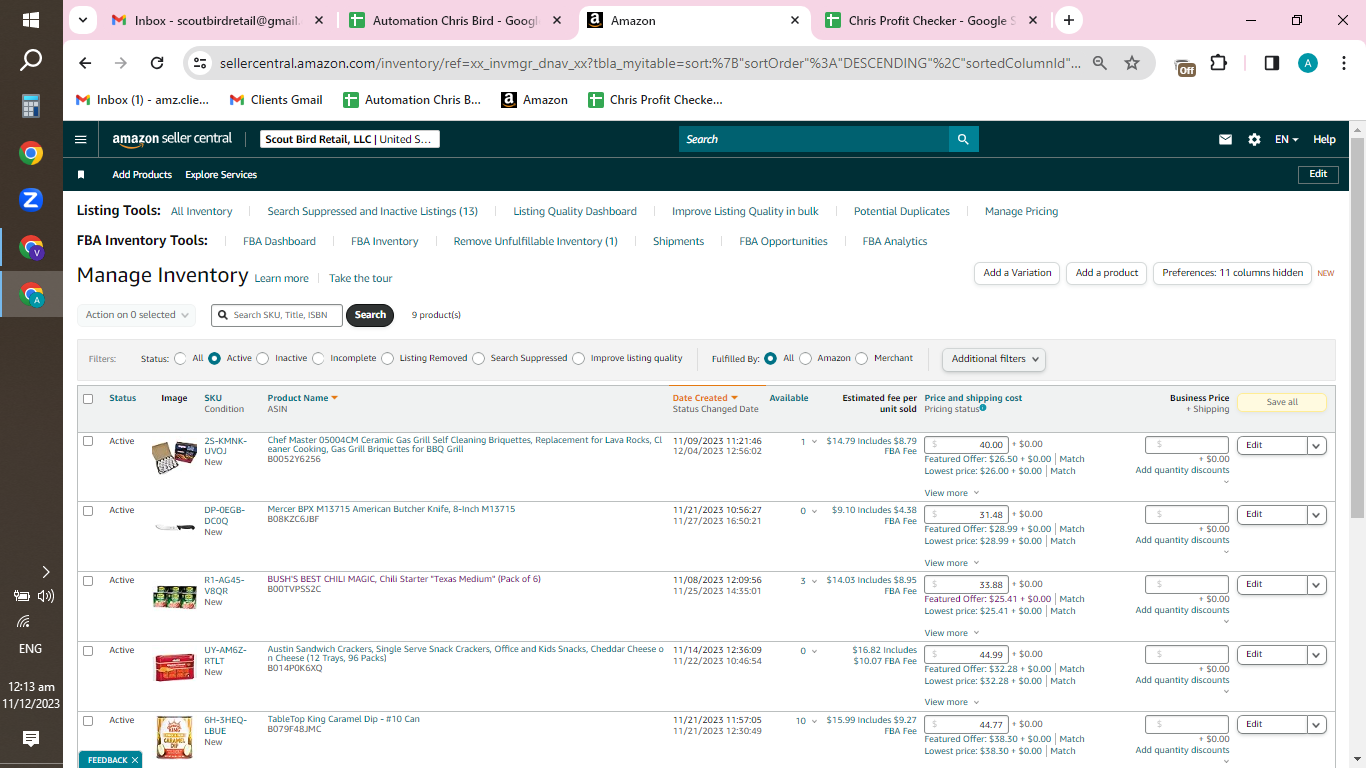Check the box for BUSH'S BEST CHILI MAGIC row
Image resolution: width=1366 pixels, height=768 pixels.
coord(88,581)
